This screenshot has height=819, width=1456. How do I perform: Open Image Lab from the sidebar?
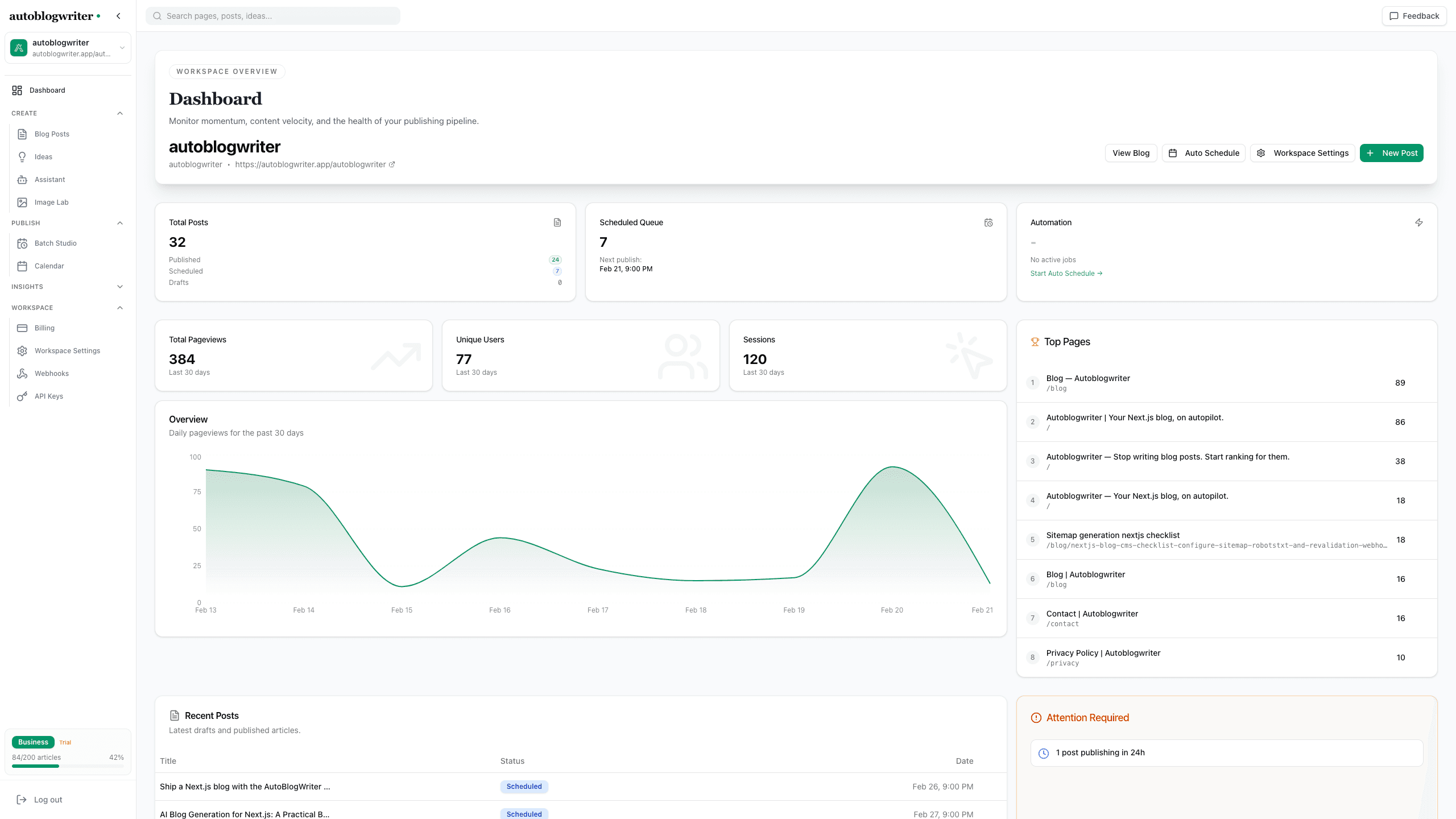point(51,202)
